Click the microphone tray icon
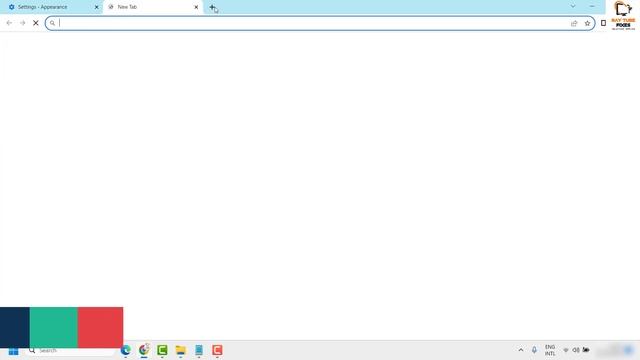The height and width of the screenshot is (360, 640). 534,350
